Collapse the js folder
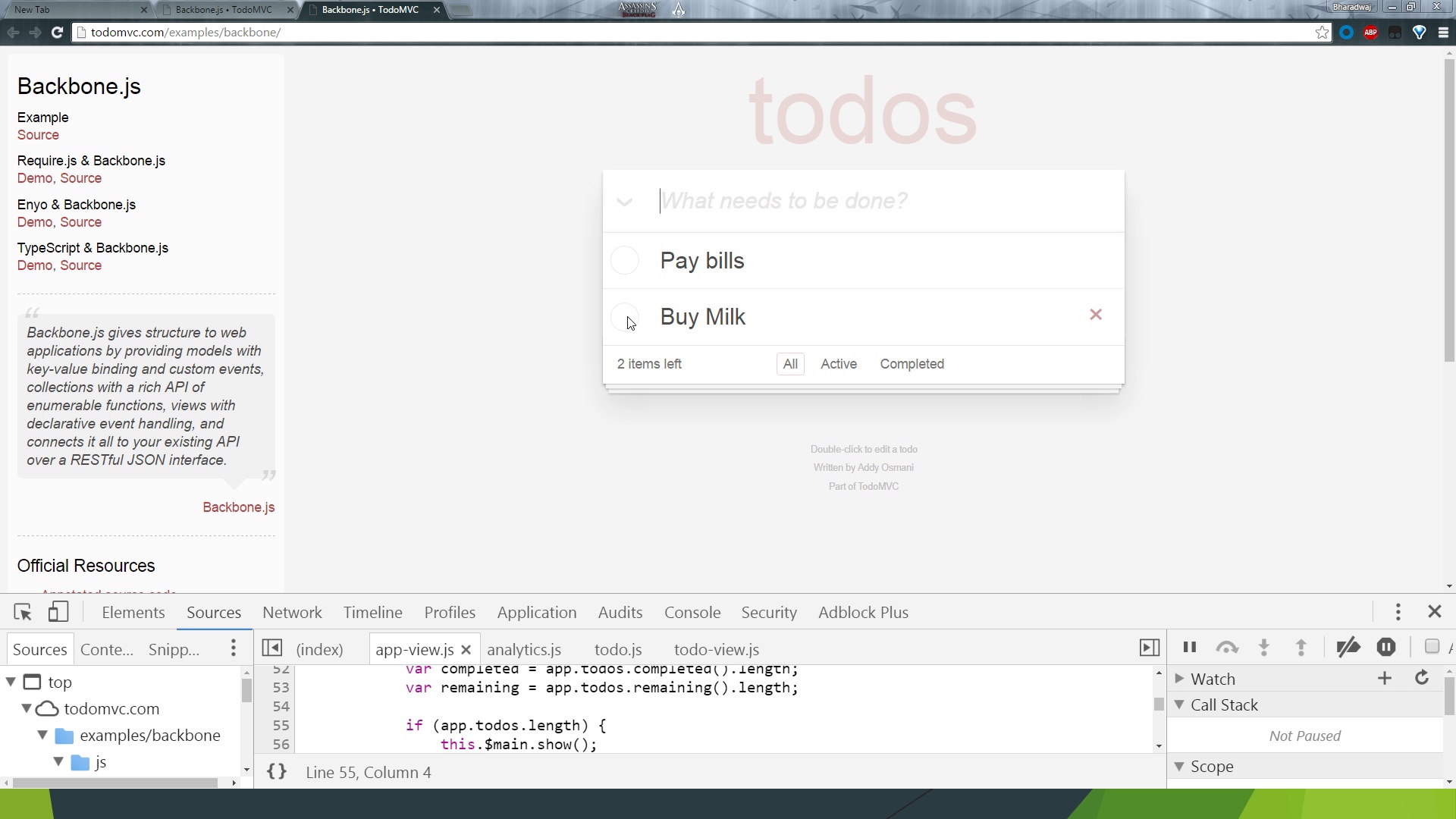This screenshot has width=1456, height=819. (58, 761)
